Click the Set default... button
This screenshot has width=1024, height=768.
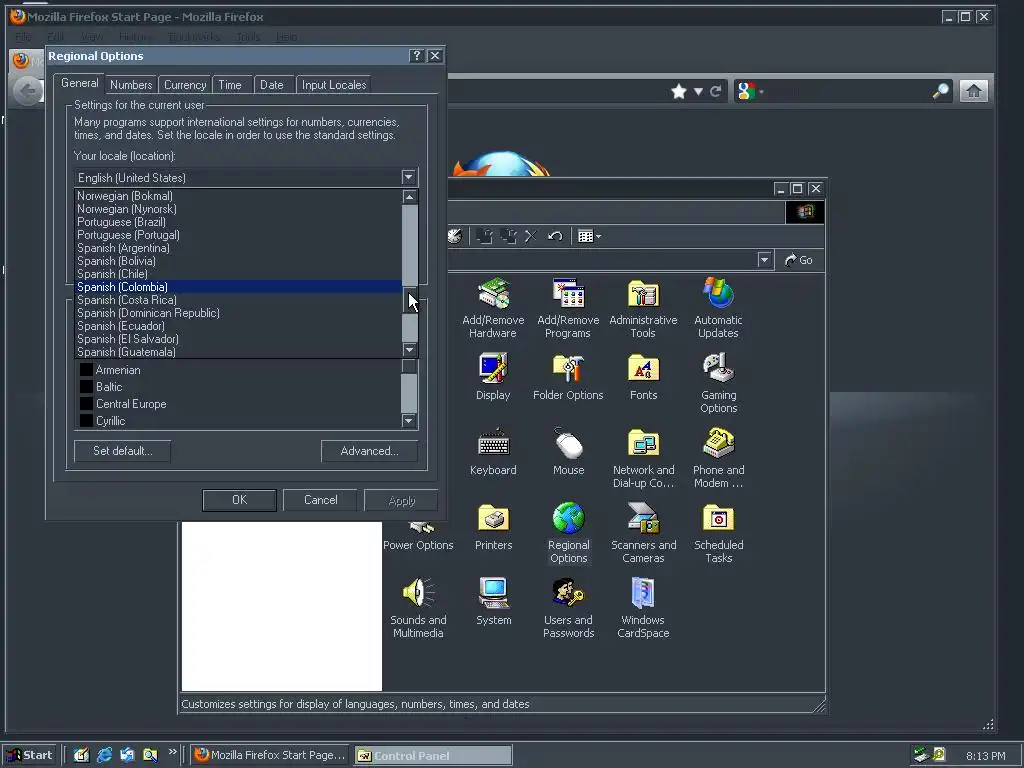pyautogui.click(x=123, y=451)
